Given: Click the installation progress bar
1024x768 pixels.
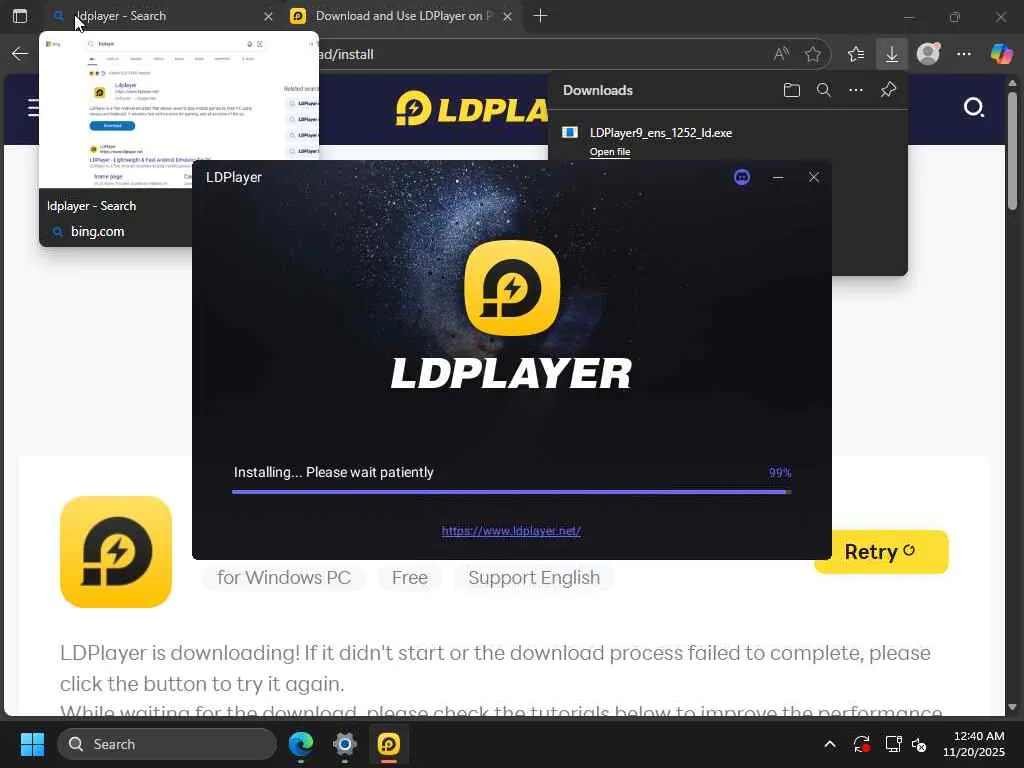Looking at the screenshot, I should point(511,492).
